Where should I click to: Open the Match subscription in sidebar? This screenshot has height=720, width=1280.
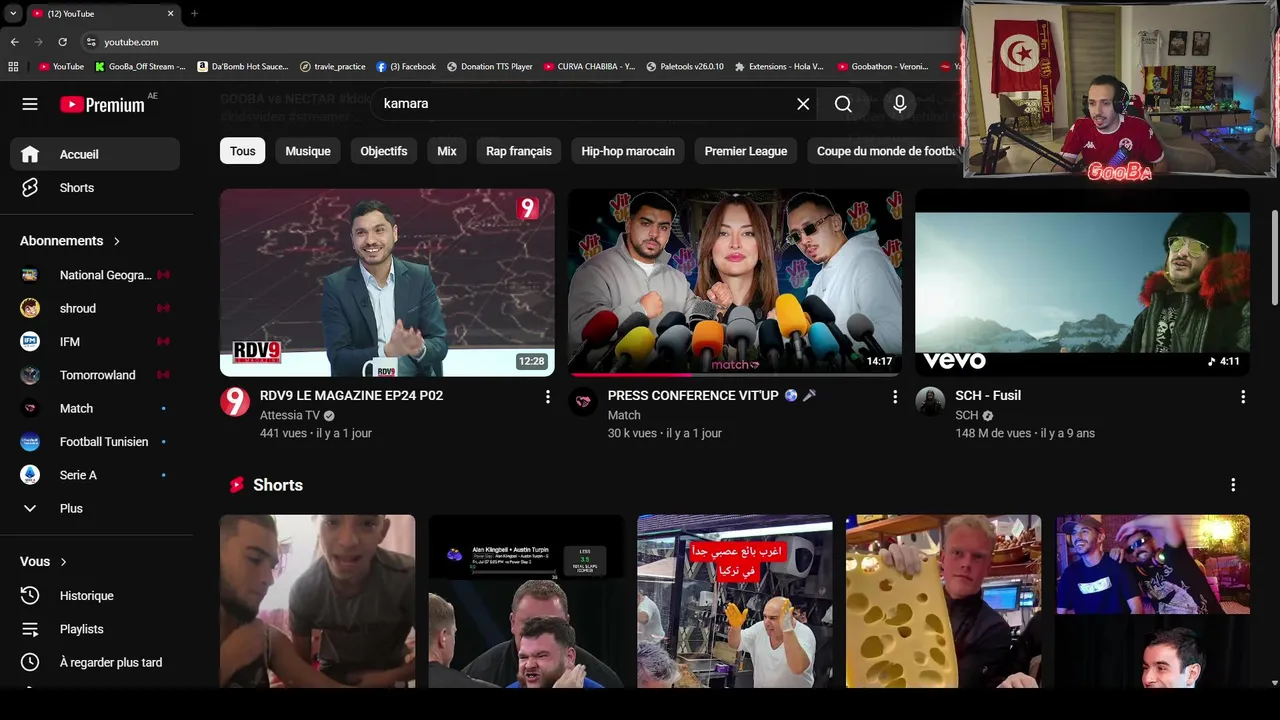[95, 408]
